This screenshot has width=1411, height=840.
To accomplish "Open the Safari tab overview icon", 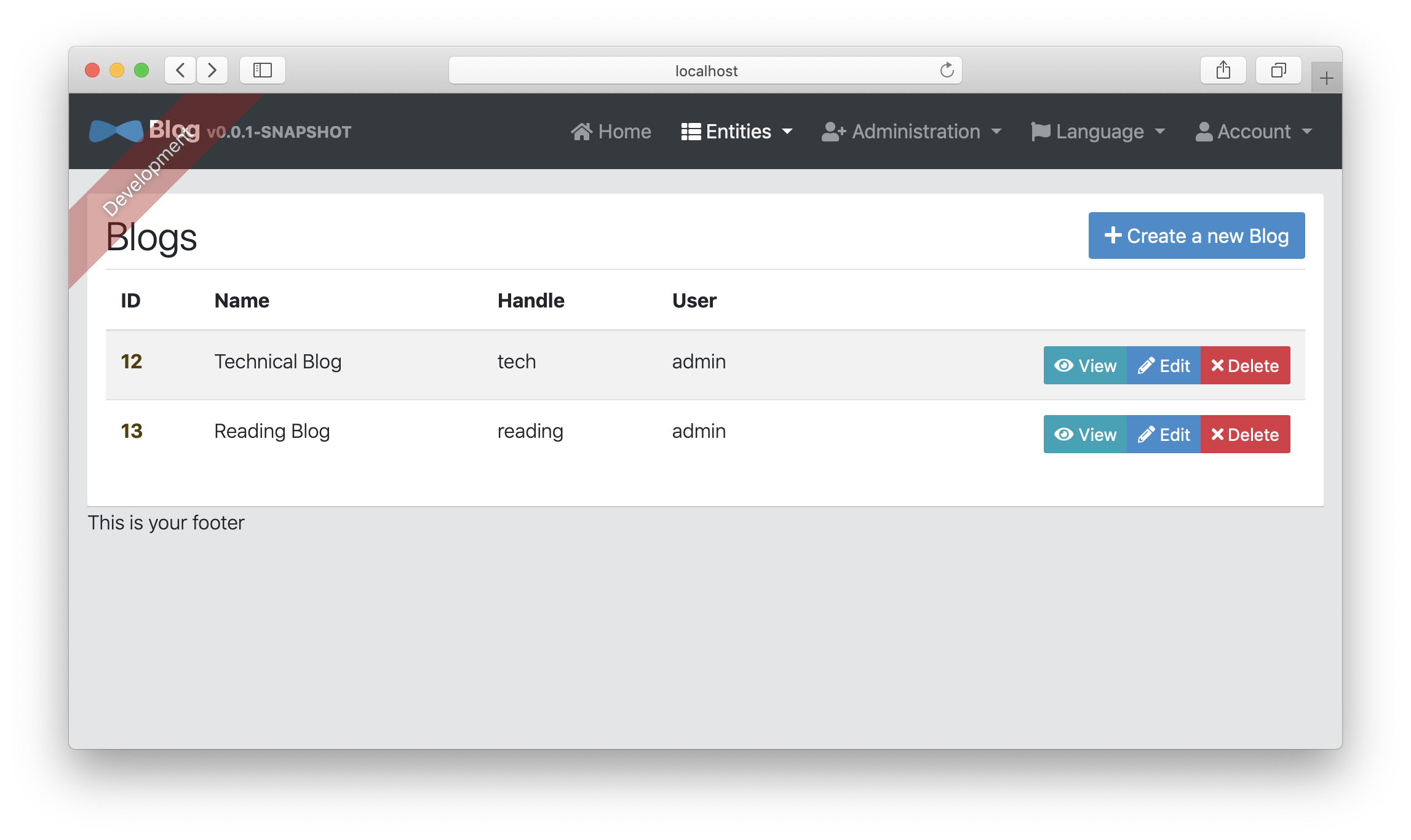I will [x=1278, y=70].
